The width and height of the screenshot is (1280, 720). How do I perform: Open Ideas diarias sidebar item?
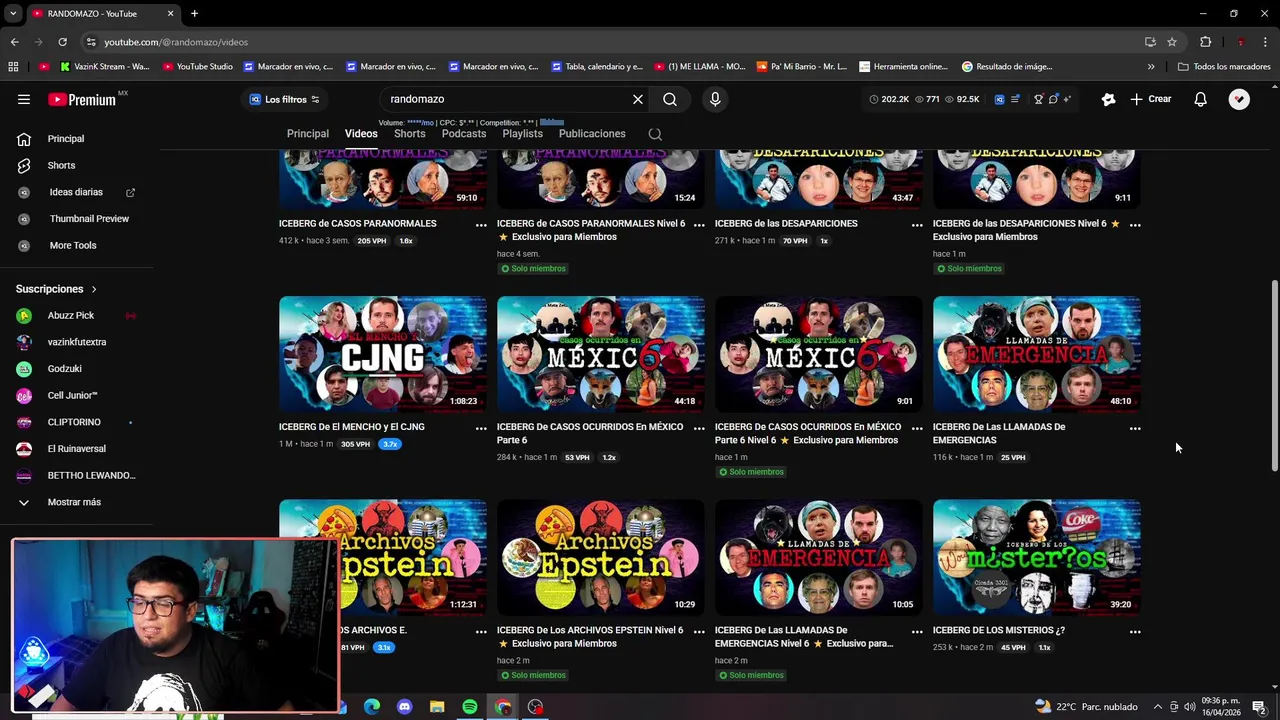click(76, 192)
